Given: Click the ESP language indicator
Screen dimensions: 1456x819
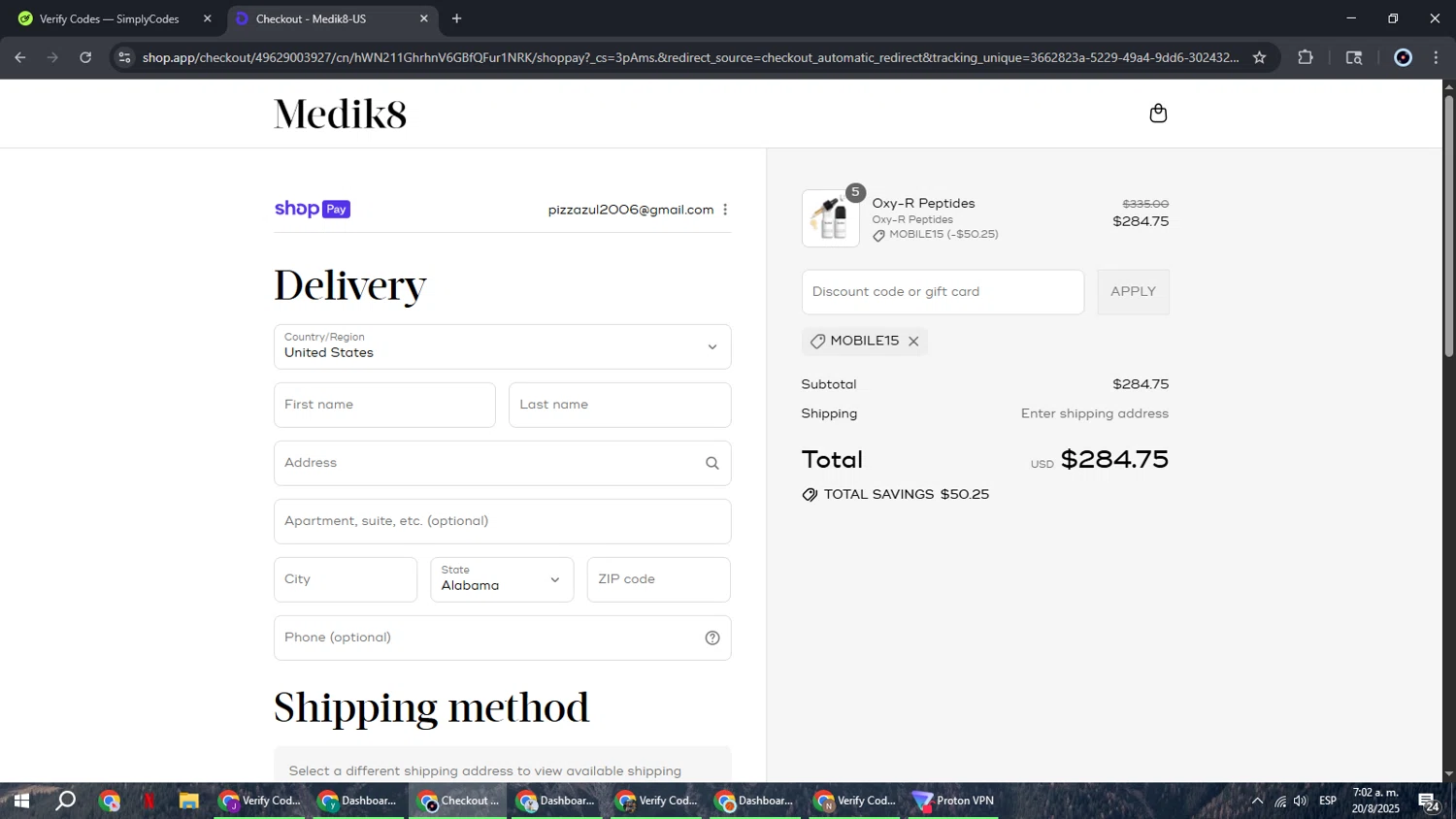Looking at the screenshot, I should click(1328, 802).
